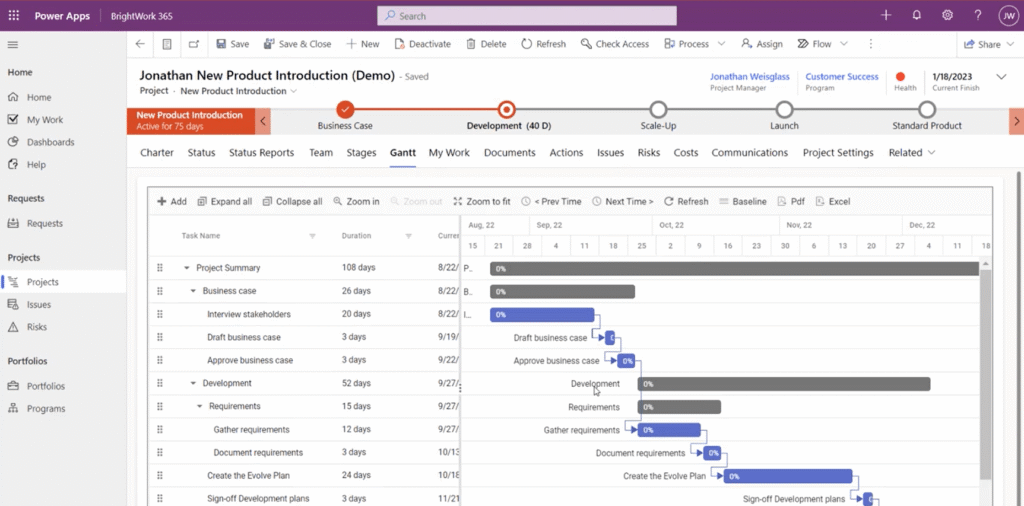This screenshot has height=506, width=1024.
Task: Collapse the Requirements task group
Action: [x=200, y=406]
